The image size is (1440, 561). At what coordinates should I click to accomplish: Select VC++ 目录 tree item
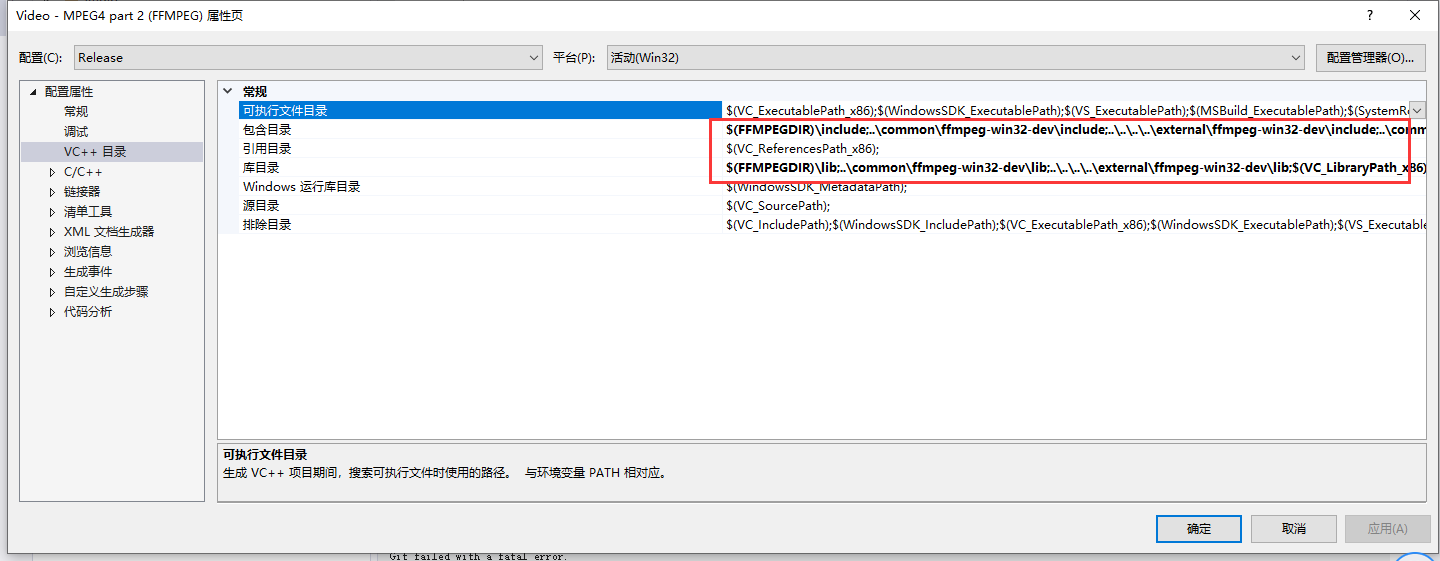pos(95,152)
